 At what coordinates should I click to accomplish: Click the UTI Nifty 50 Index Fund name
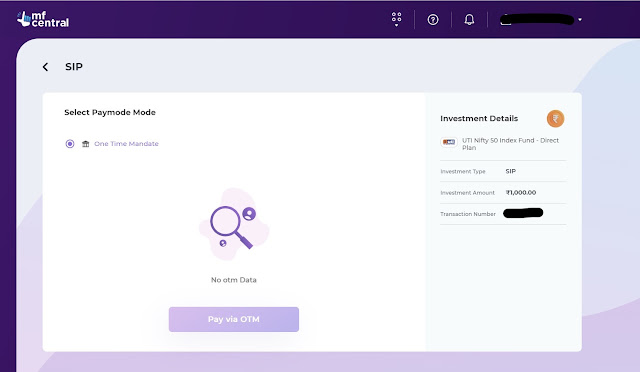[510, 144]
